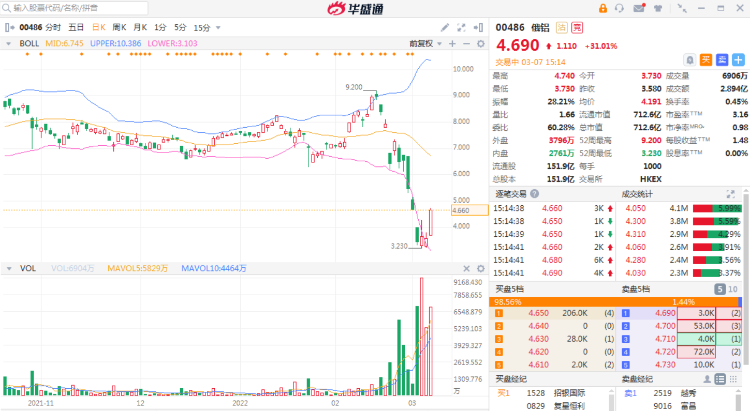Image resolution: width=750 pixels, height=411 pixels.
Task: Expand the VOL indicator dropdown triangle
Action: point(9,268)
